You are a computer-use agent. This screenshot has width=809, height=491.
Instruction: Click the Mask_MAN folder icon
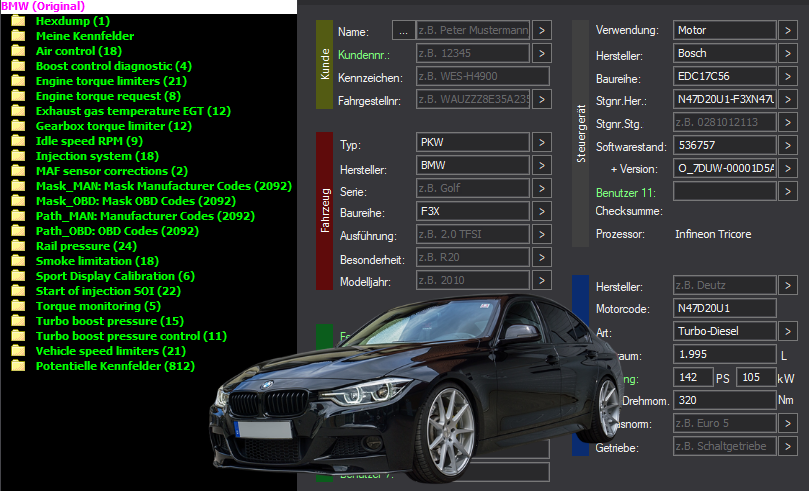coord(18,186)
